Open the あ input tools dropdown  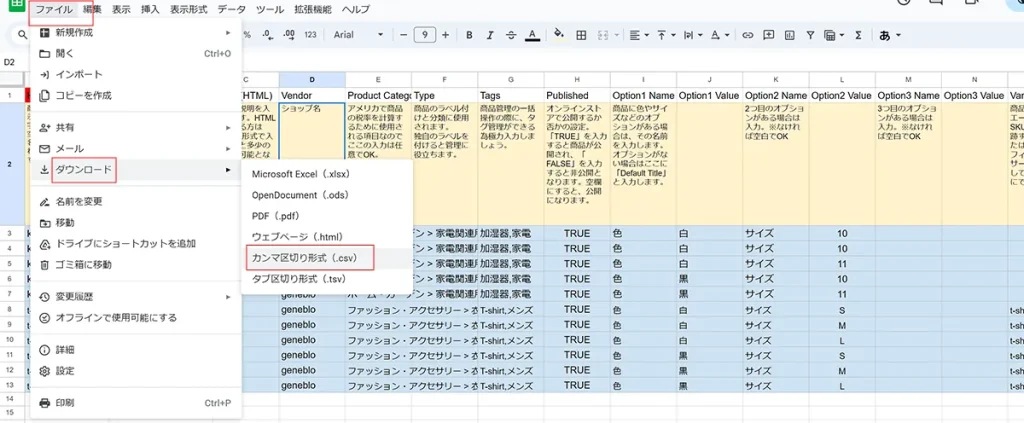(x=890, y=35)
